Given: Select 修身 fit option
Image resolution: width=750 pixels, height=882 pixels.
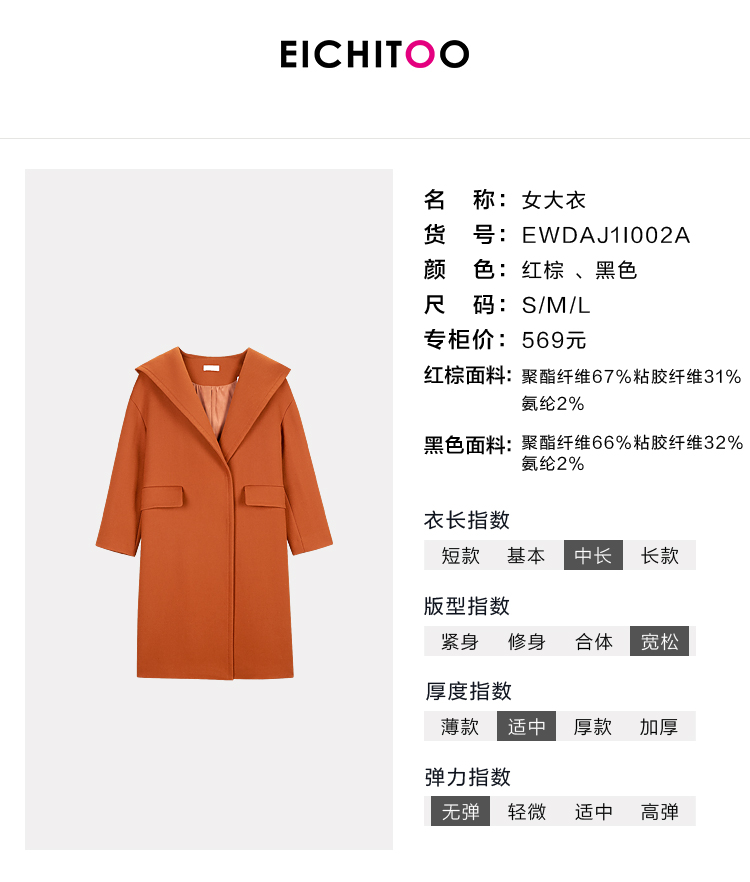Looking at the screenshot, I should (x=526, y=642).
